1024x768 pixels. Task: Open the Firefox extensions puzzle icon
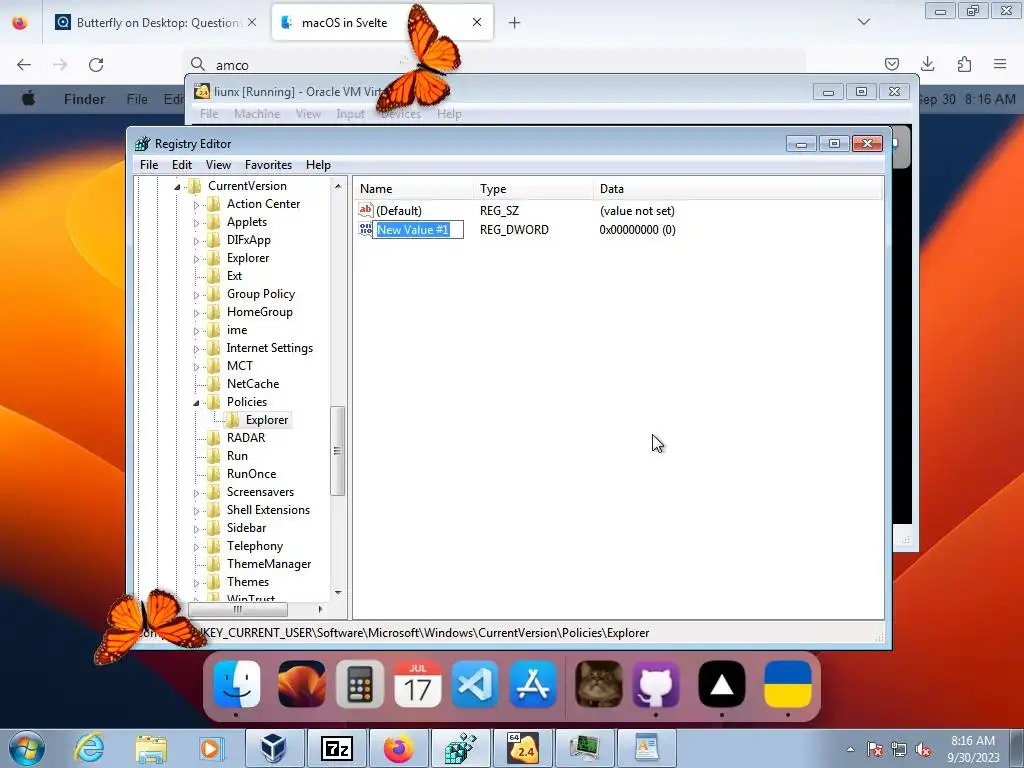point(964,64)
